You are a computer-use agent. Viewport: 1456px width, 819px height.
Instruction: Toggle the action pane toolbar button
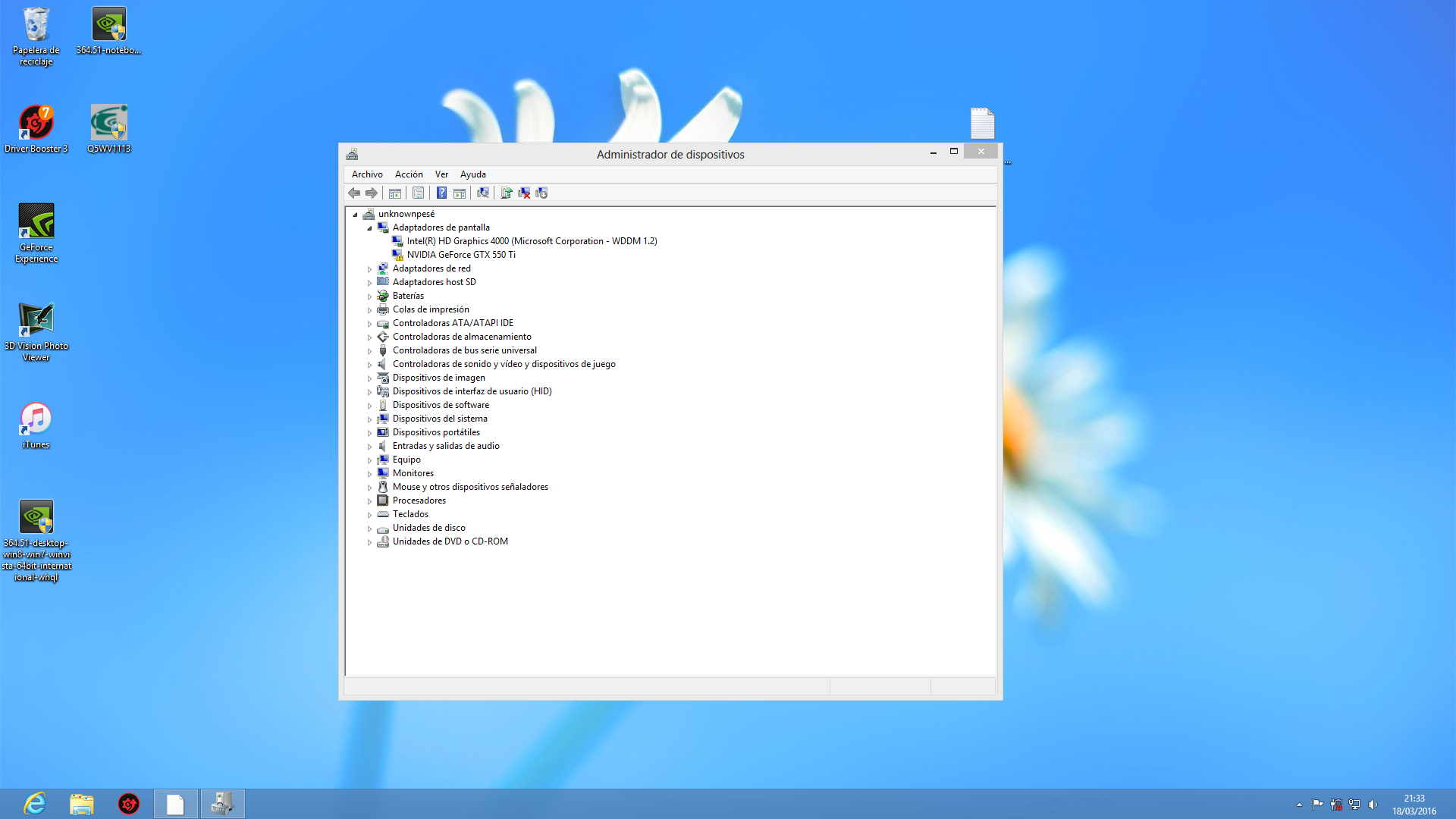tap(460, 193)
